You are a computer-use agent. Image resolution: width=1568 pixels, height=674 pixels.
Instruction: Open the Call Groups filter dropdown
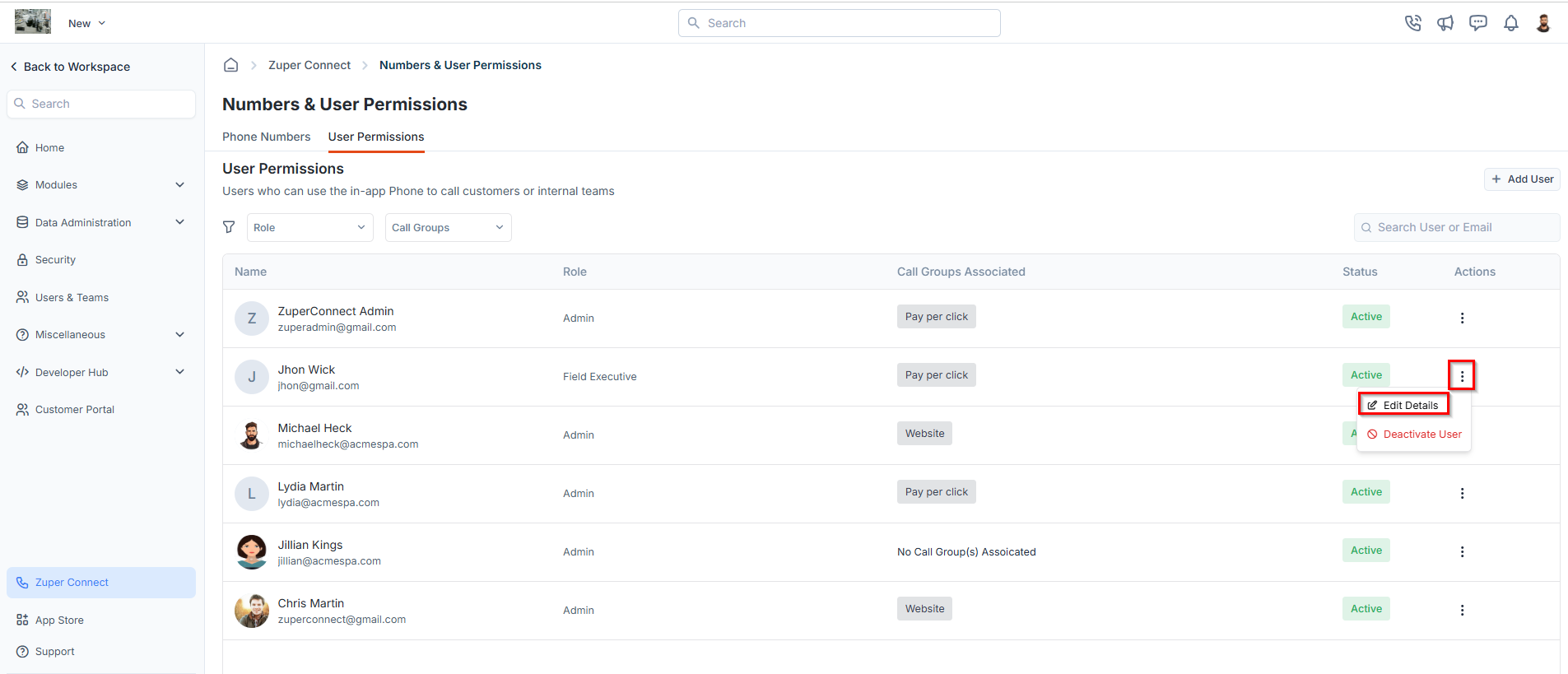[449, 228]
